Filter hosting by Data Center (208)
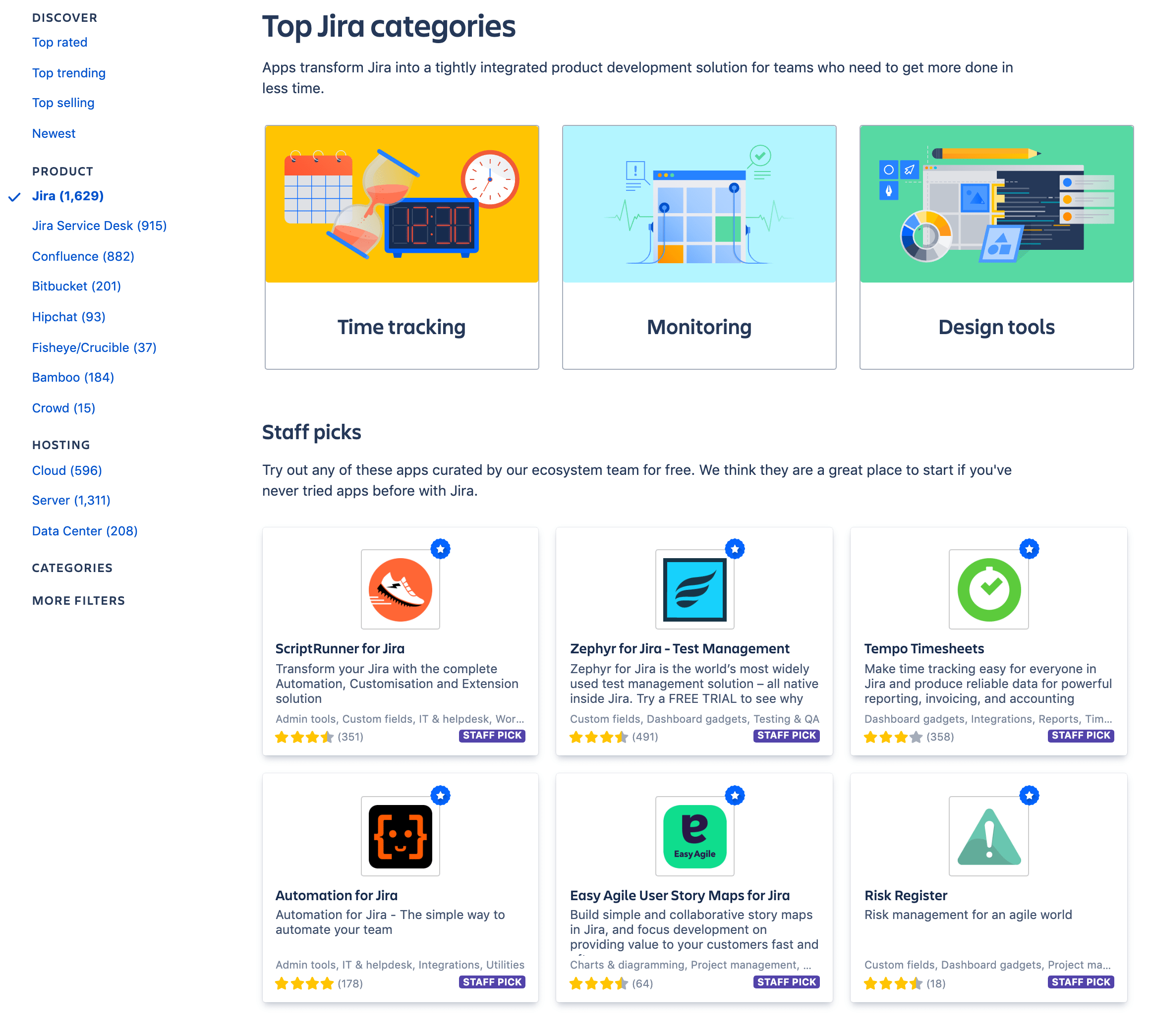Viewport: 1149px width, 1036px height. pyautogui.click(x=85, y=531)
